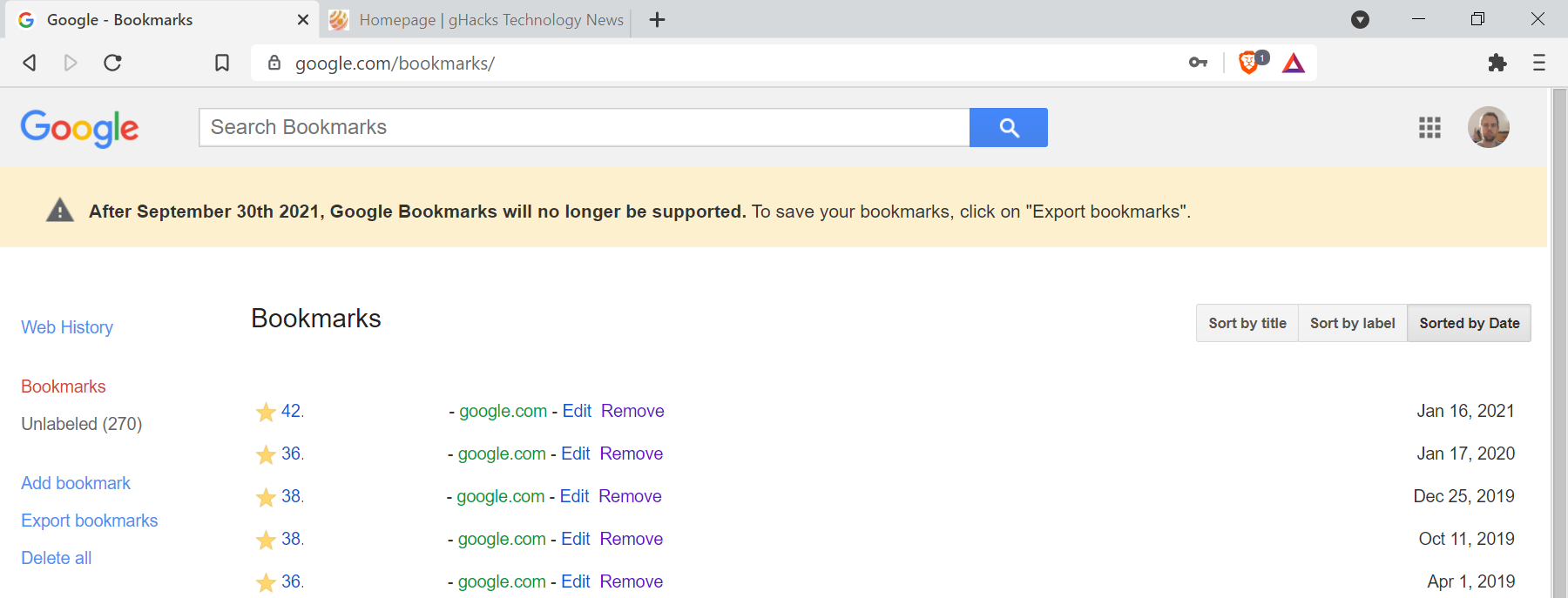Open the Google apps grid icon

1429,128
